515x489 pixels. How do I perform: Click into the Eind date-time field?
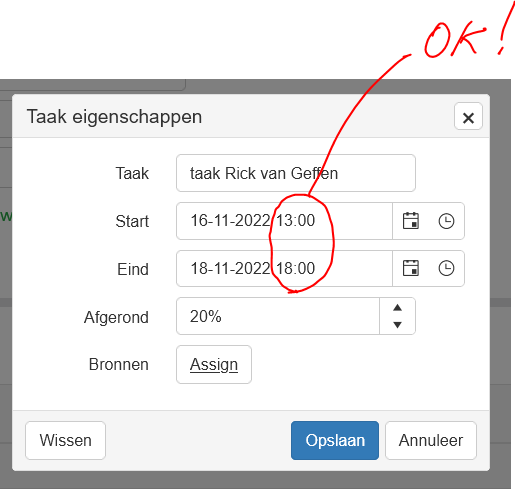tap(284, 268)
